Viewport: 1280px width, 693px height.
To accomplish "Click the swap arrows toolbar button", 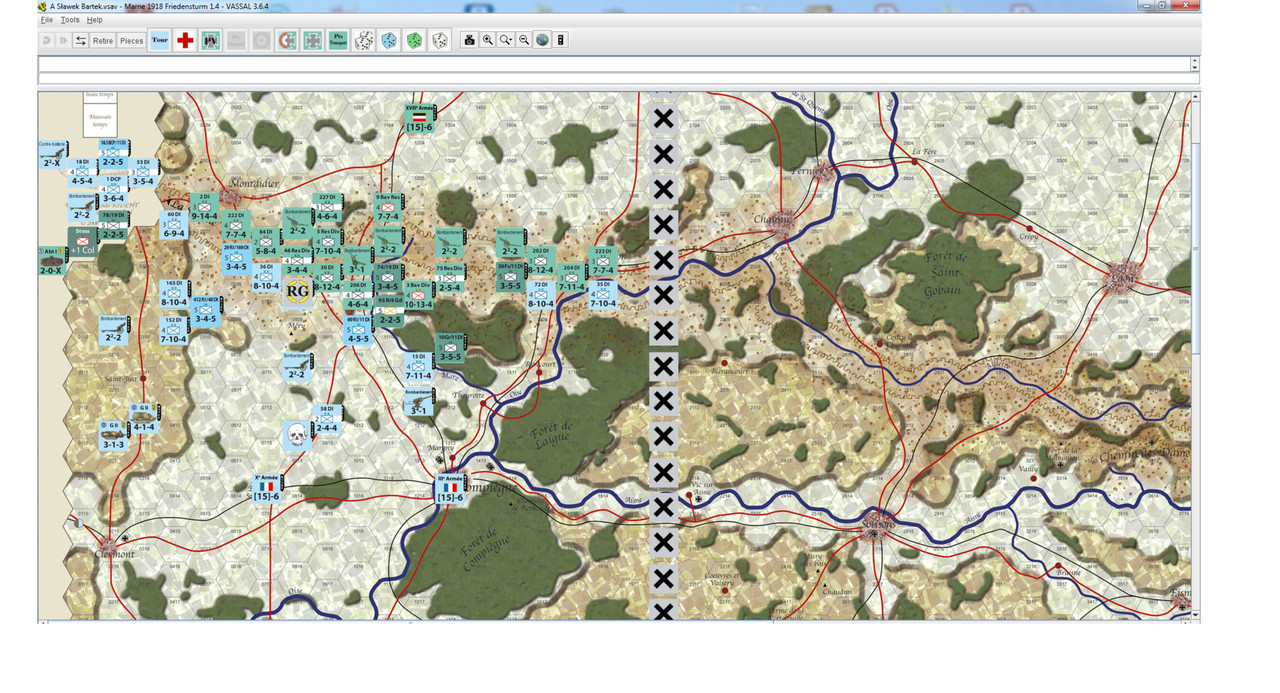I will [x=81, y=40].
